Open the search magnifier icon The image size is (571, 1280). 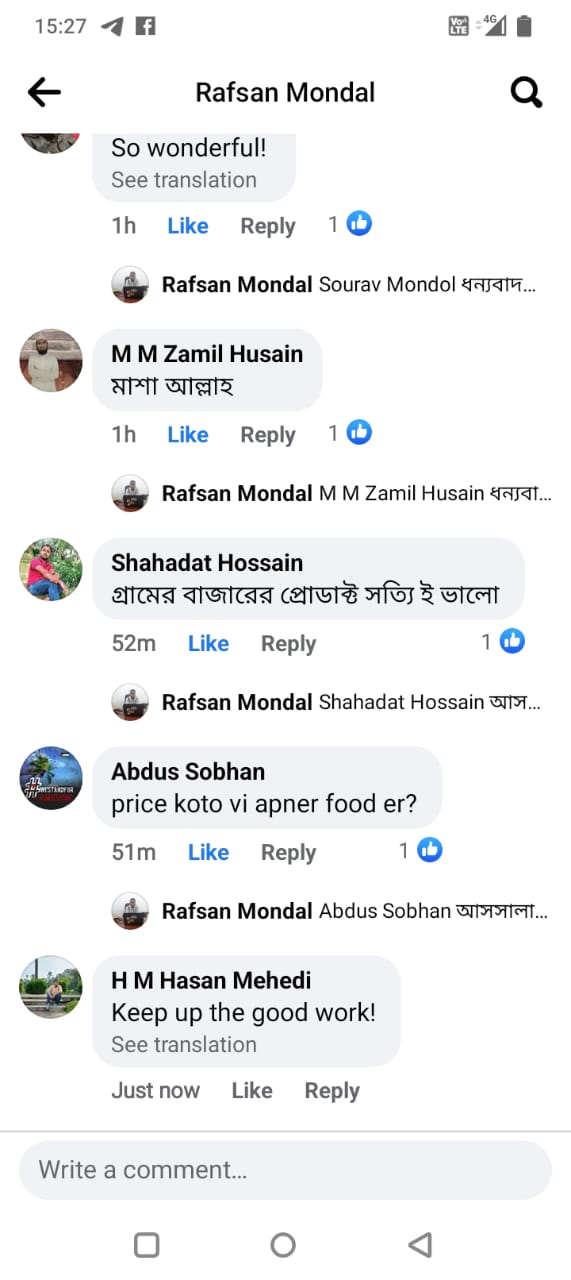[526, 93]
